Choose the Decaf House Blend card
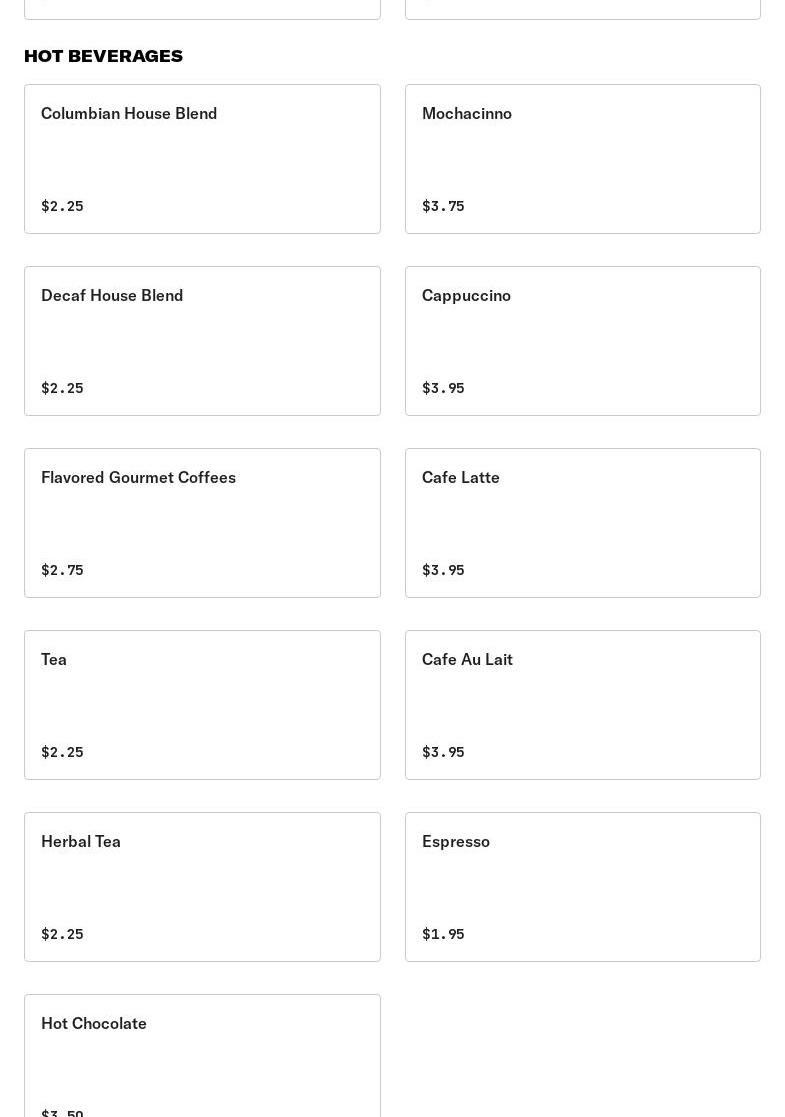 [202, 341]
